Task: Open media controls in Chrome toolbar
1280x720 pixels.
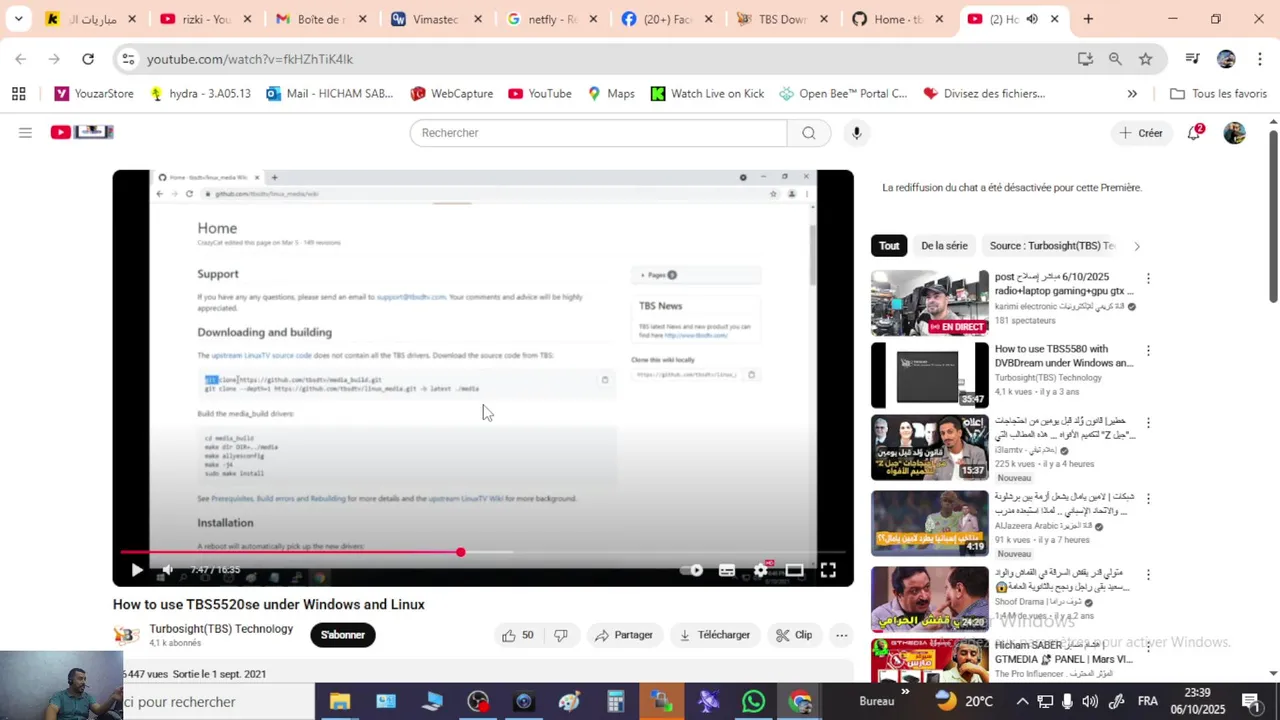Action: coord(1192,59)
